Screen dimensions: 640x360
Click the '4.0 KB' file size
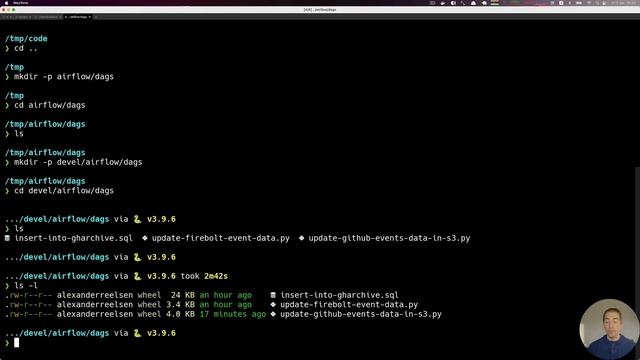click(x=180, y=314)
